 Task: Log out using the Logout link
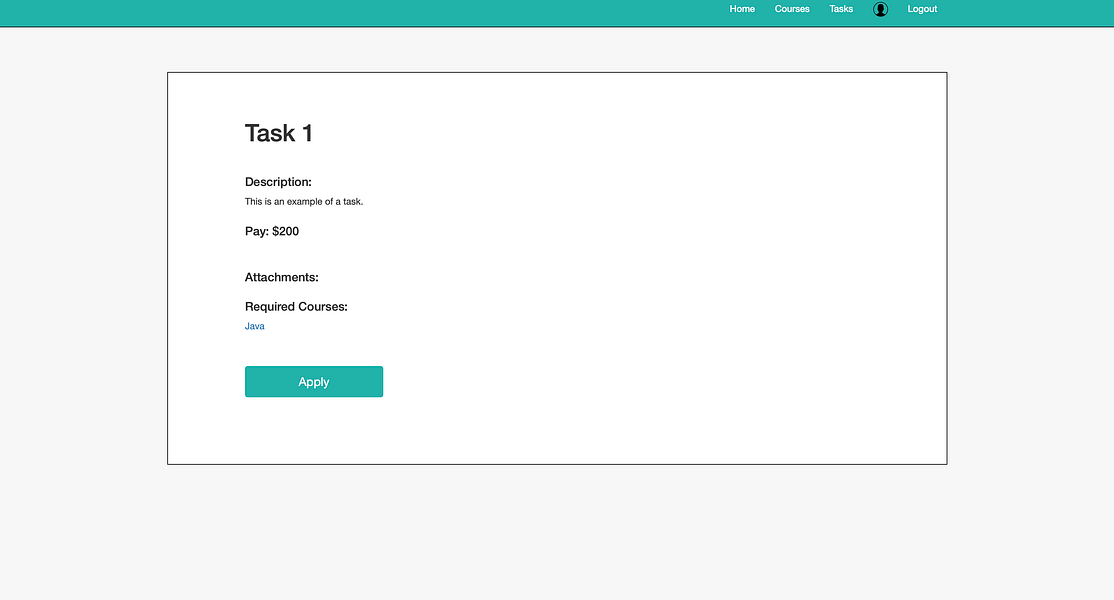[922, 9]
